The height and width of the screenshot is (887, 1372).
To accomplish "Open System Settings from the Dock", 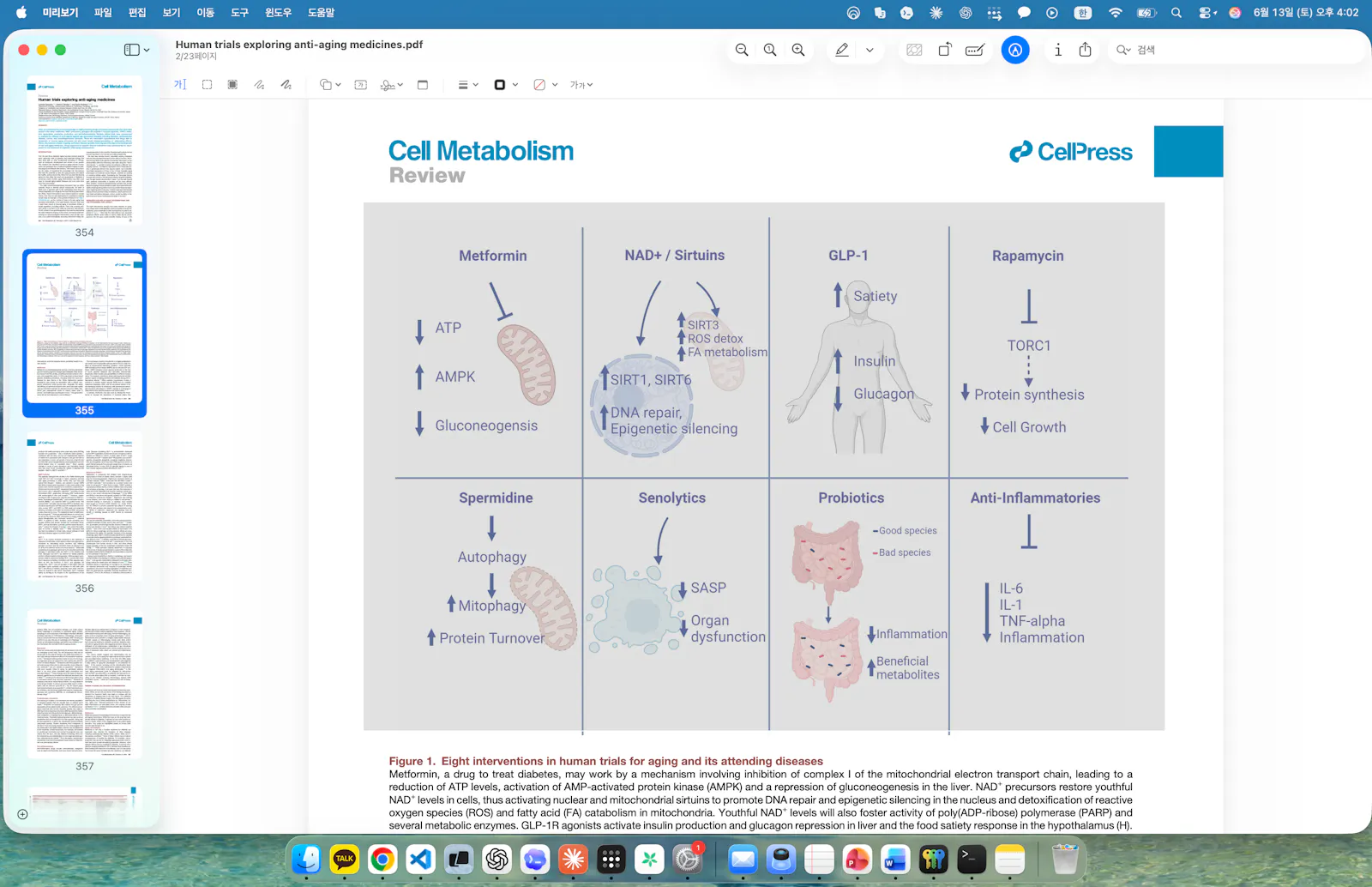I will pos(688,859).
